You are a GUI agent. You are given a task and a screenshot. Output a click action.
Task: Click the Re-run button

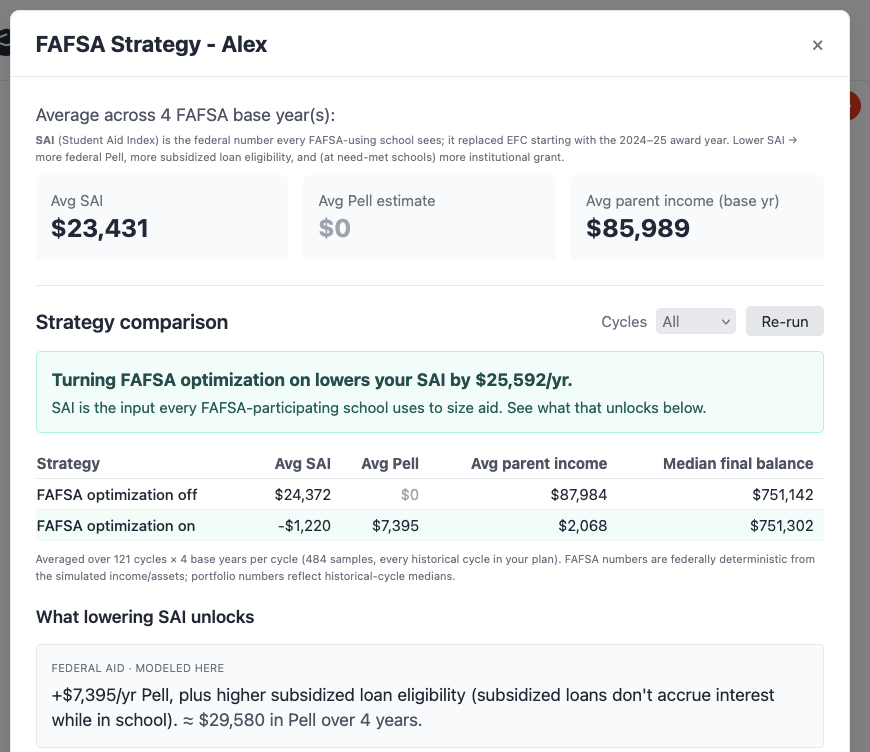785,321
